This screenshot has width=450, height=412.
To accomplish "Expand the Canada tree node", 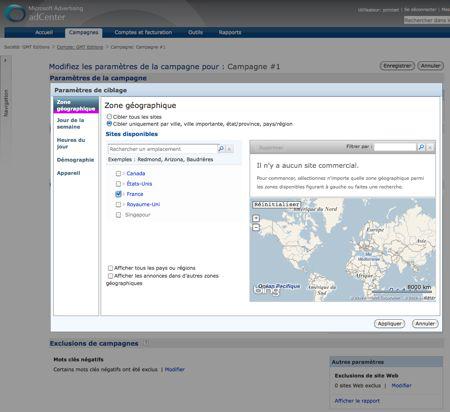I will (x=124, y=173).
